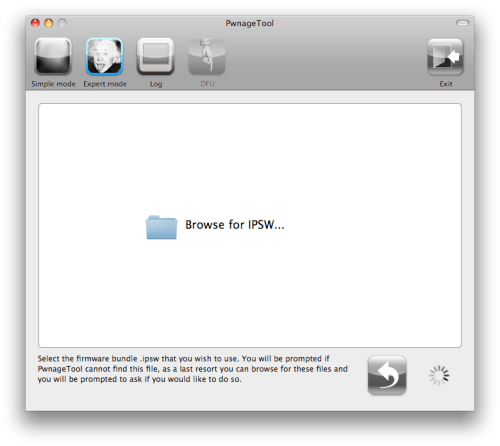This screenshot has width=500, height=446.
Task: Click the DFU mode icon
Action: tap(207, 56)
